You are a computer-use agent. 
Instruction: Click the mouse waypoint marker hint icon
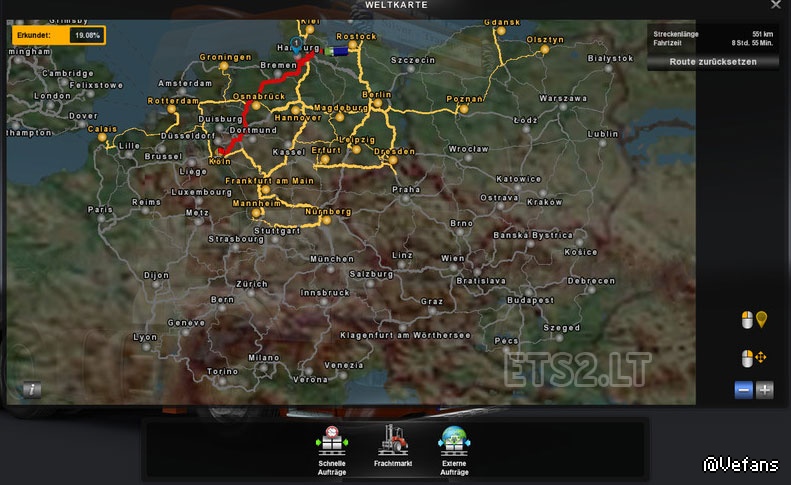[x=754, y=320]
